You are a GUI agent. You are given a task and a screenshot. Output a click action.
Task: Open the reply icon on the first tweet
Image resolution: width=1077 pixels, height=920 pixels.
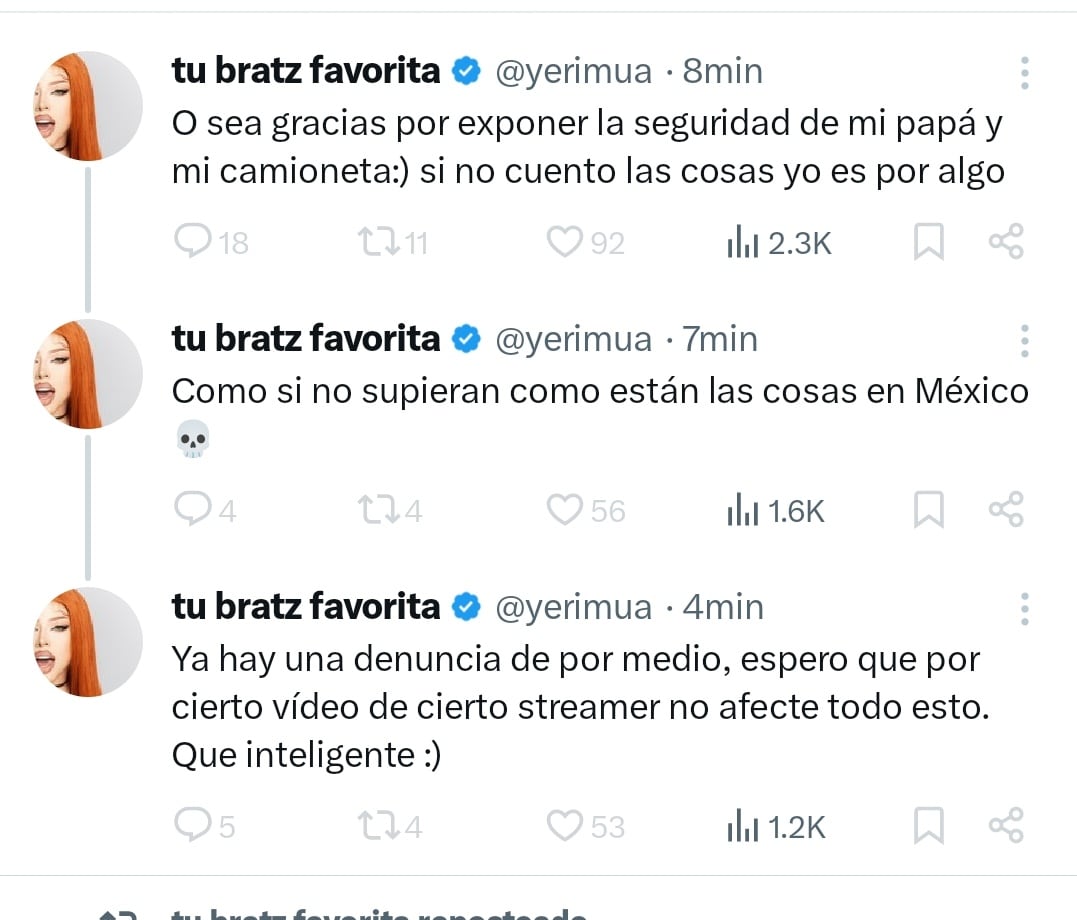pyautogui.click(x=192, y=241)
